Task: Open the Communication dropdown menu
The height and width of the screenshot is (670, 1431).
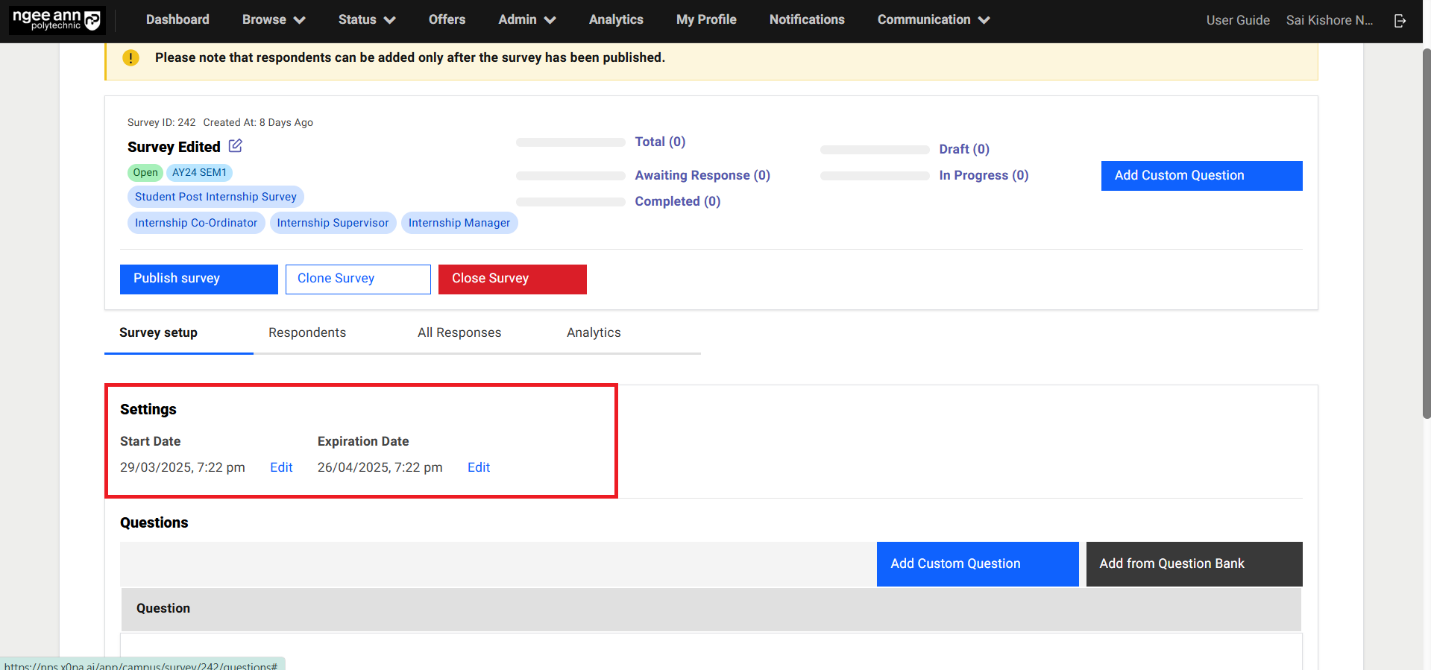Action: pyautogui.click(x=933, y=20)
